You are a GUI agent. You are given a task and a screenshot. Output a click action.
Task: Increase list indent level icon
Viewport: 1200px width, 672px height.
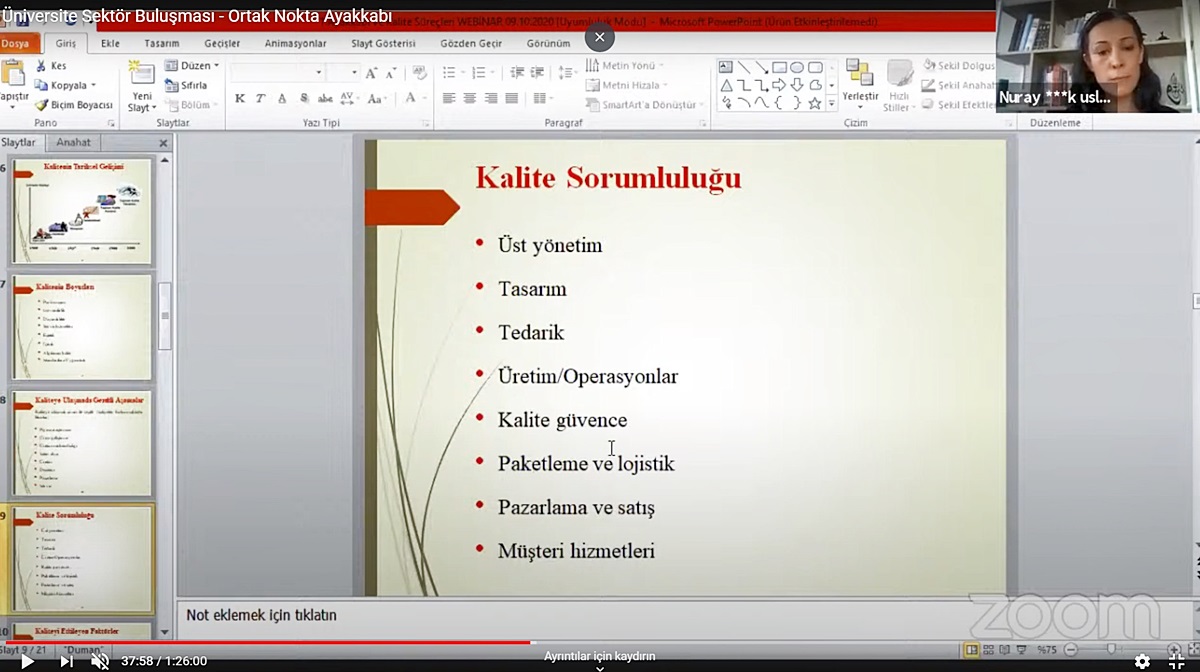click(x=536, y=72)
